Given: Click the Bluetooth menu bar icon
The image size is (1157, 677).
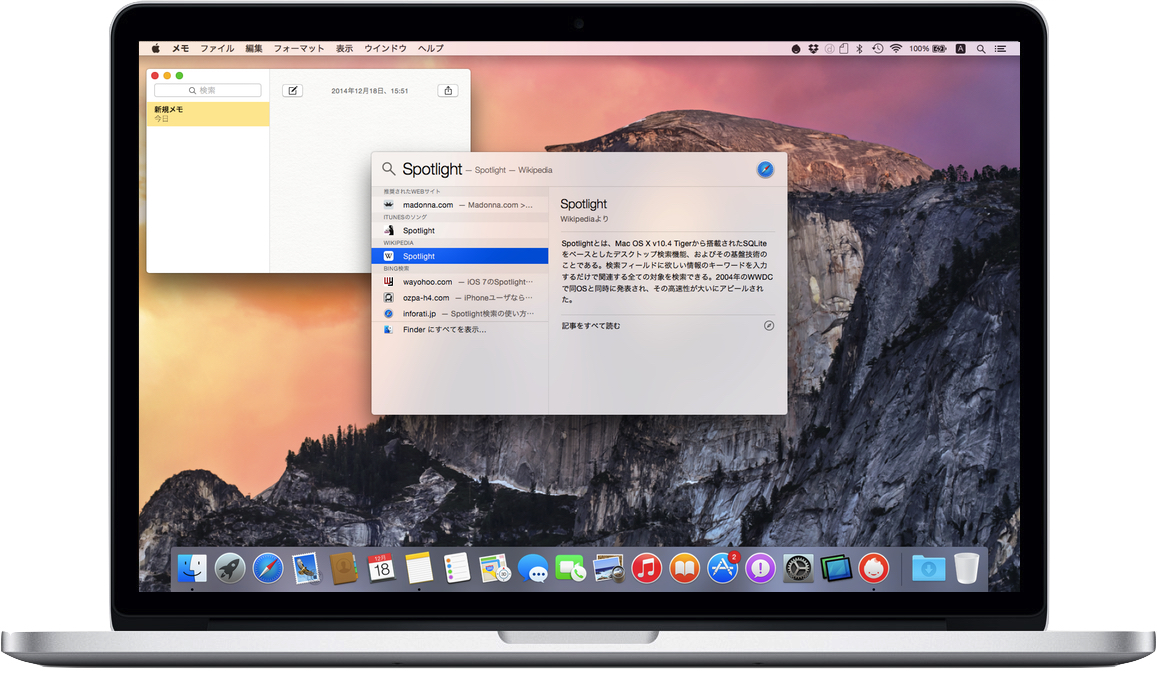Looking at the screenshot, I should pos(859,49).
